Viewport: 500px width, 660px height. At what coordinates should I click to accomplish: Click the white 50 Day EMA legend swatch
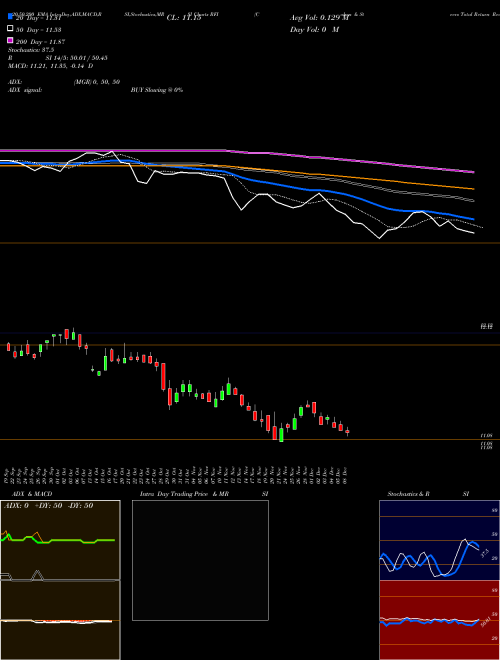point(10,29)
